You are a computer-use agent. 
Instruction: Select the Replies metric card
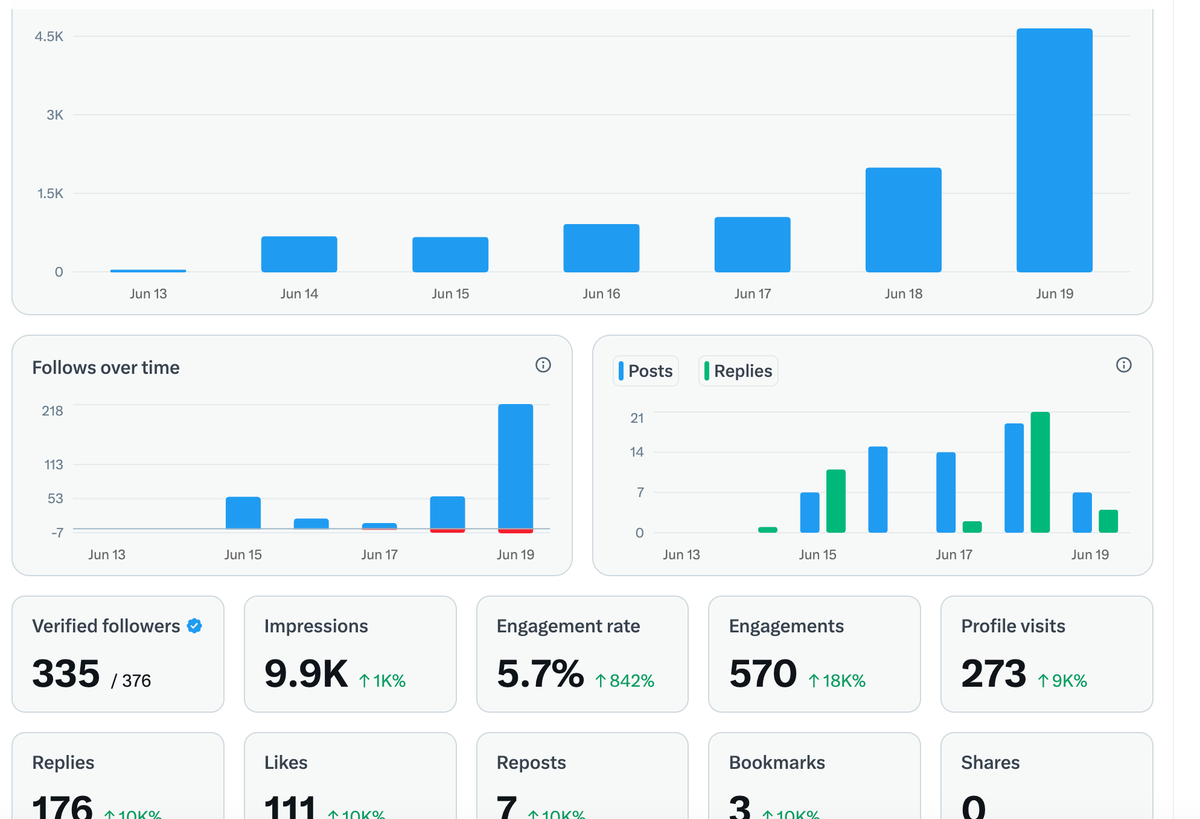click(x=118, y=776)
